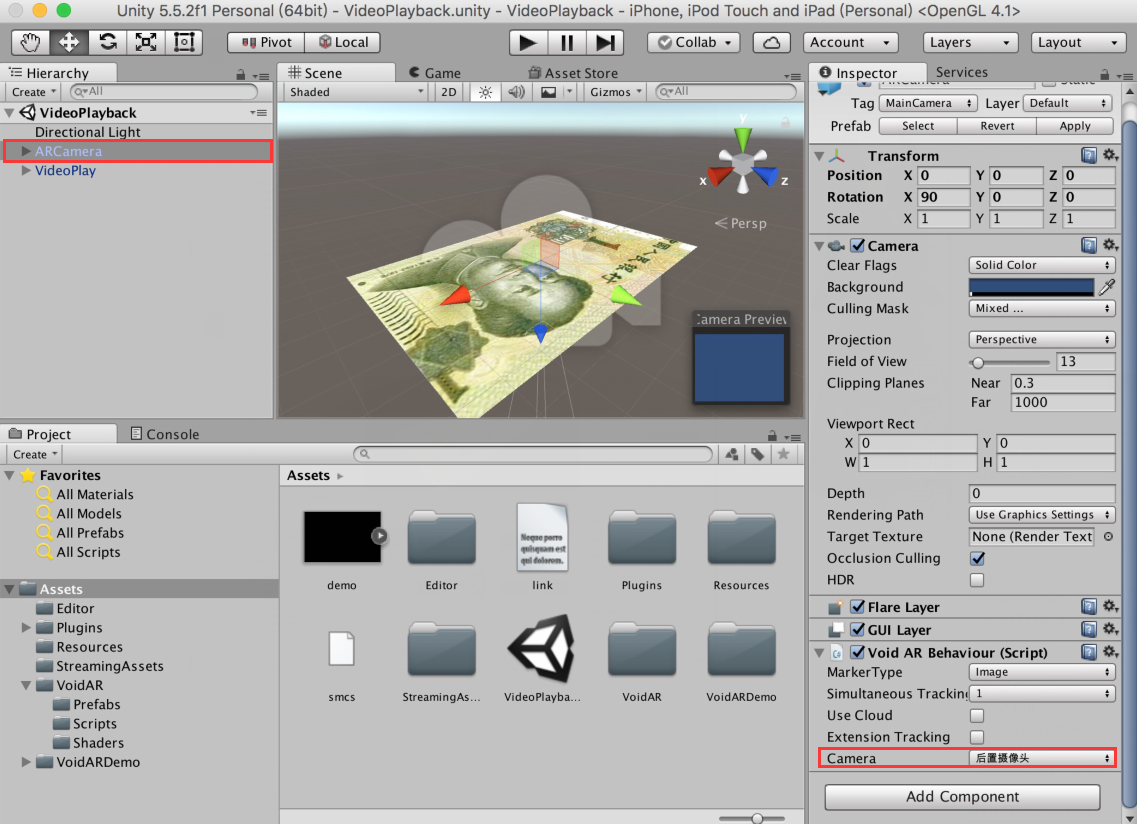1137x824 pixels.
Task: Enable the HDR checkbox
Action: point(977,580)
